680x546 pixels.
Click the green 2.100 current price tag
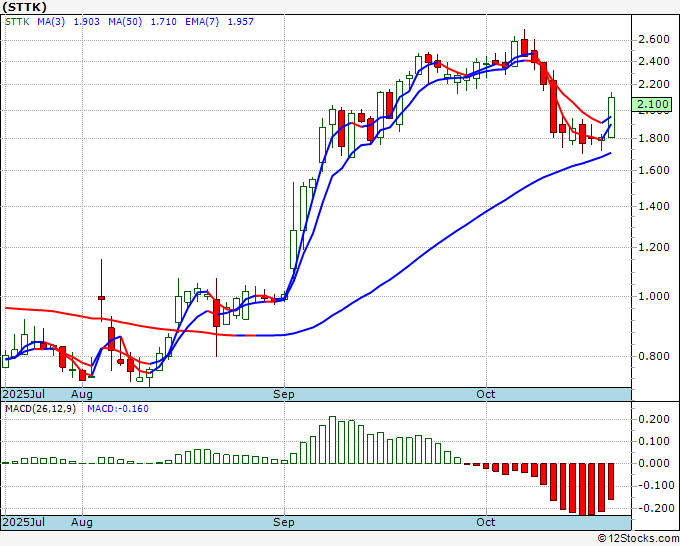tap(651, 105)
